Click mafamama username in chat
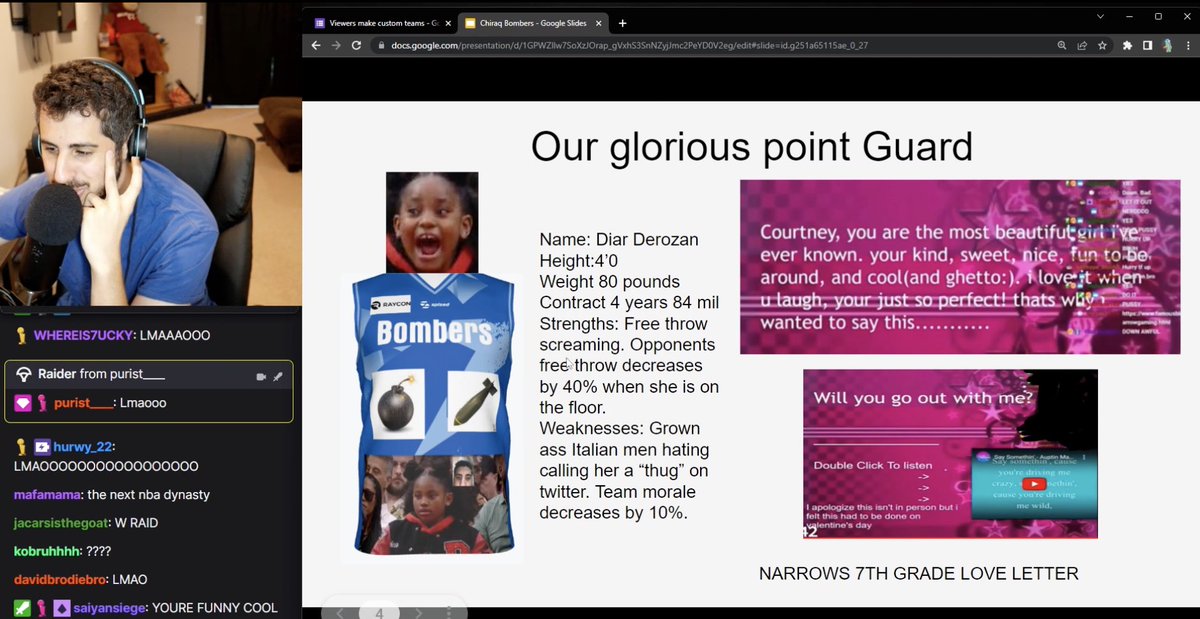Image resolution: width=1200 pixels, height=619 pixels. (47, 495)
